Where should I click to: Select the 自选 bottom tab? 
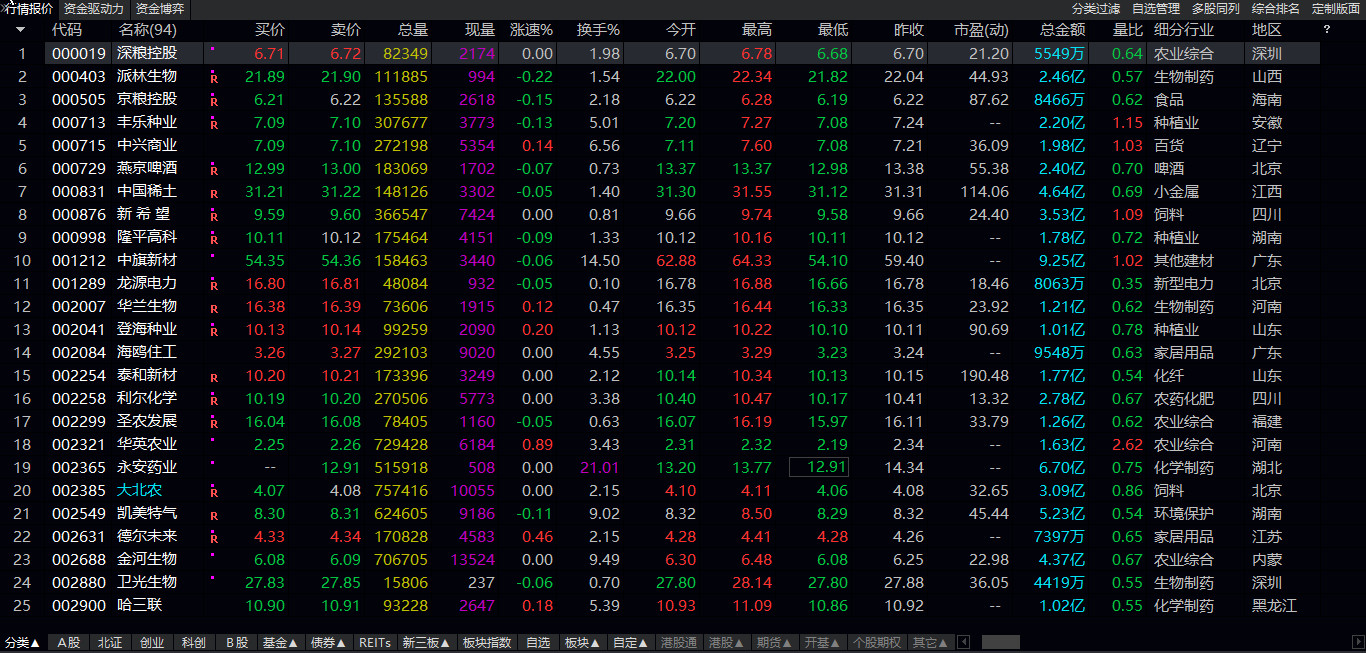tap(538, 642)
